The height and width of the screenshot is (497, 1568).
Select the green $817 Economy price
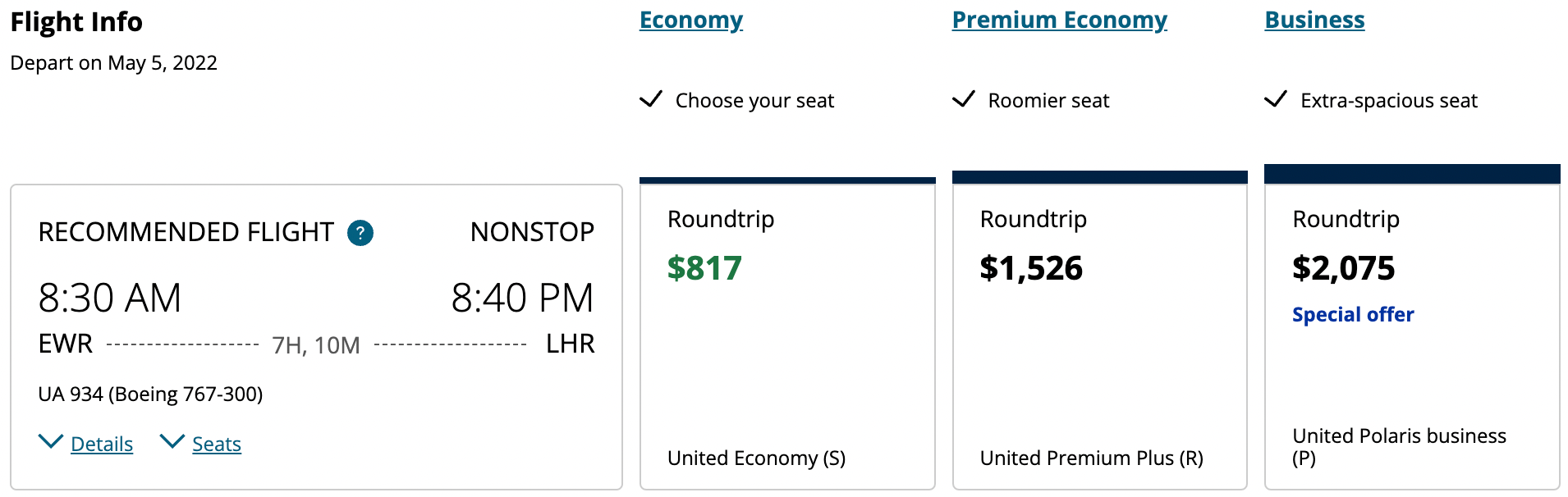coord(704,268)
